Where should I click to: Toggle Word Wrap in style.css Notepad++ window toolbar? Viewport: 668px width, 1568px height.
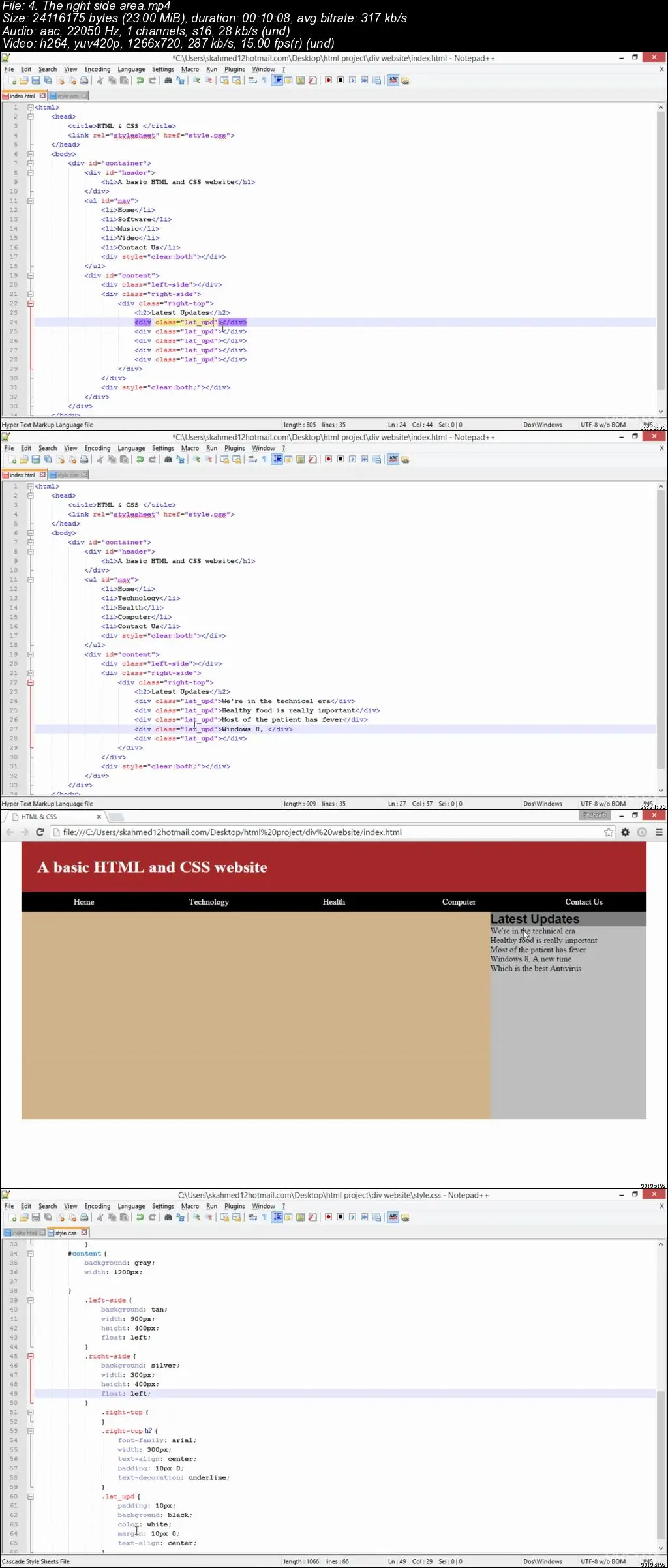coord(252,1218)
